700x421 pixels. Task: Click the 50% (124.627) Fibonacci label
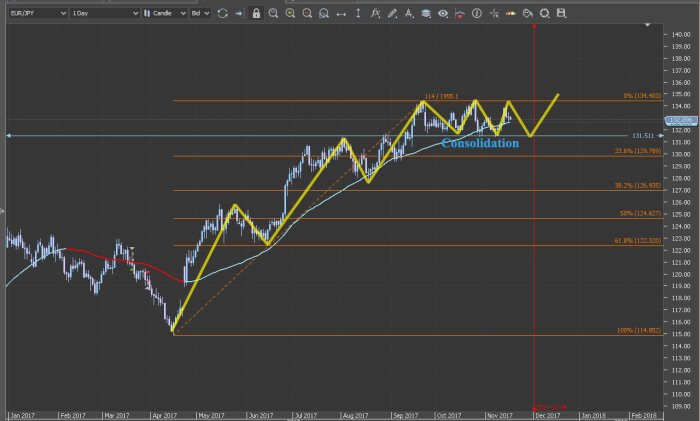pos(640,213)
